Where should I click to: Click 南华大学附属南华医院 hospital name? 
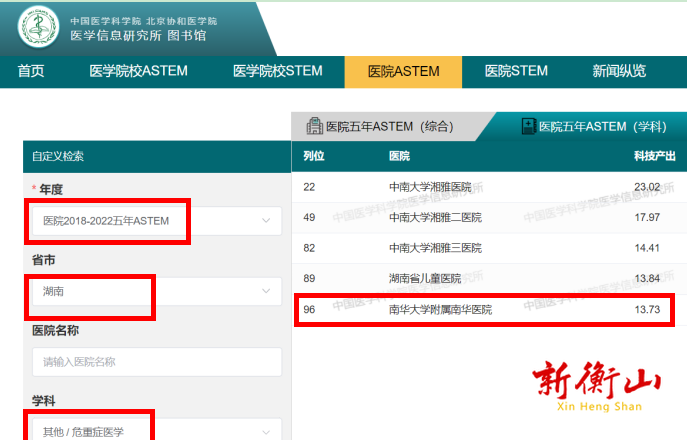point(440,309)
